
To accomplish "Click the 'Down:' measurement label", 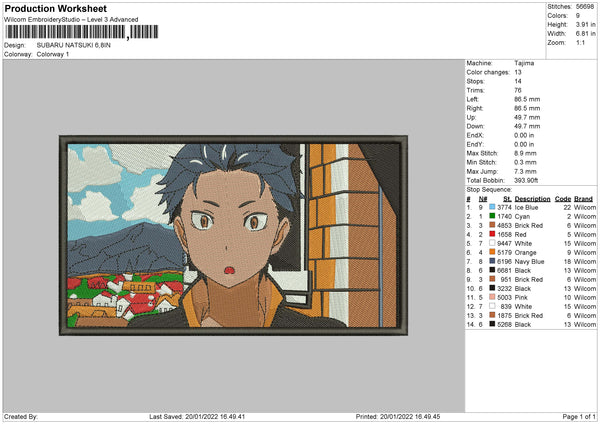I will click(475, 126).
